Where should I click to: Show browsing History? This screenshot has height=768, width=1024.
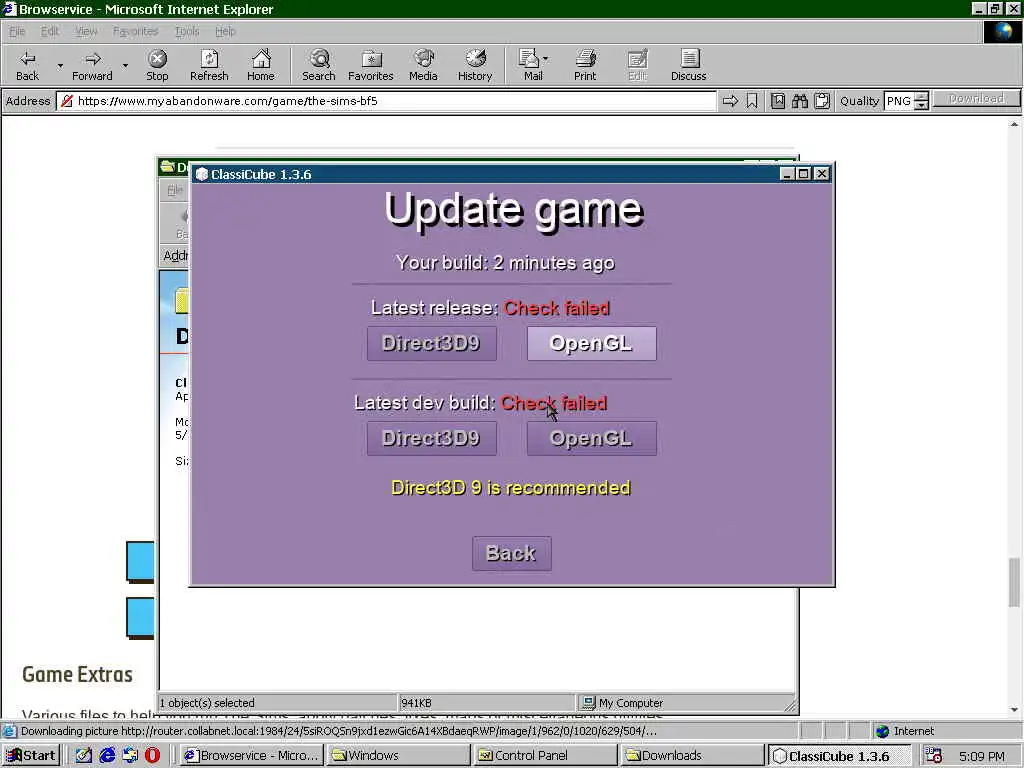click(x=475, y=65)
